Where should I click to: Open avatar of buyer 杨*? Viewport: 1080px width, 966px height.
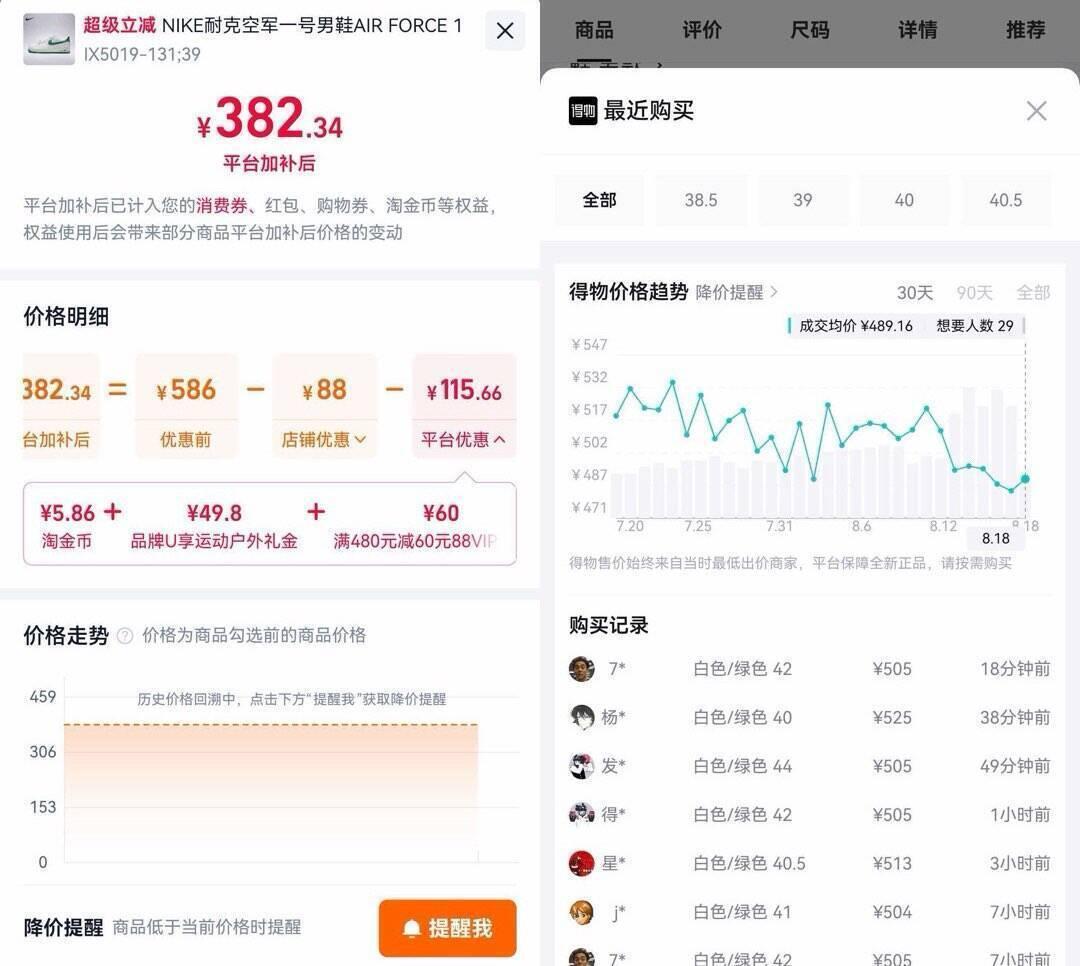581,717
